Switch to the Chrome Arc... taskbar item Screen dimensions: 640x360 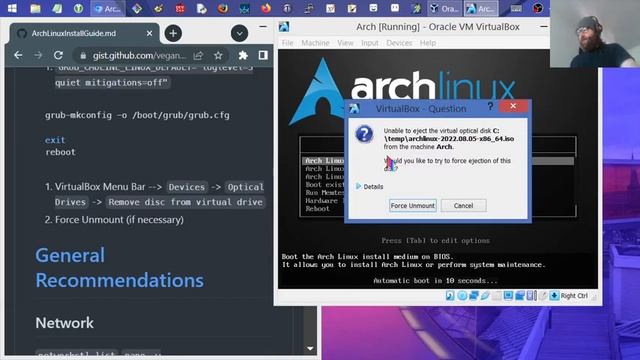[108, 8]
